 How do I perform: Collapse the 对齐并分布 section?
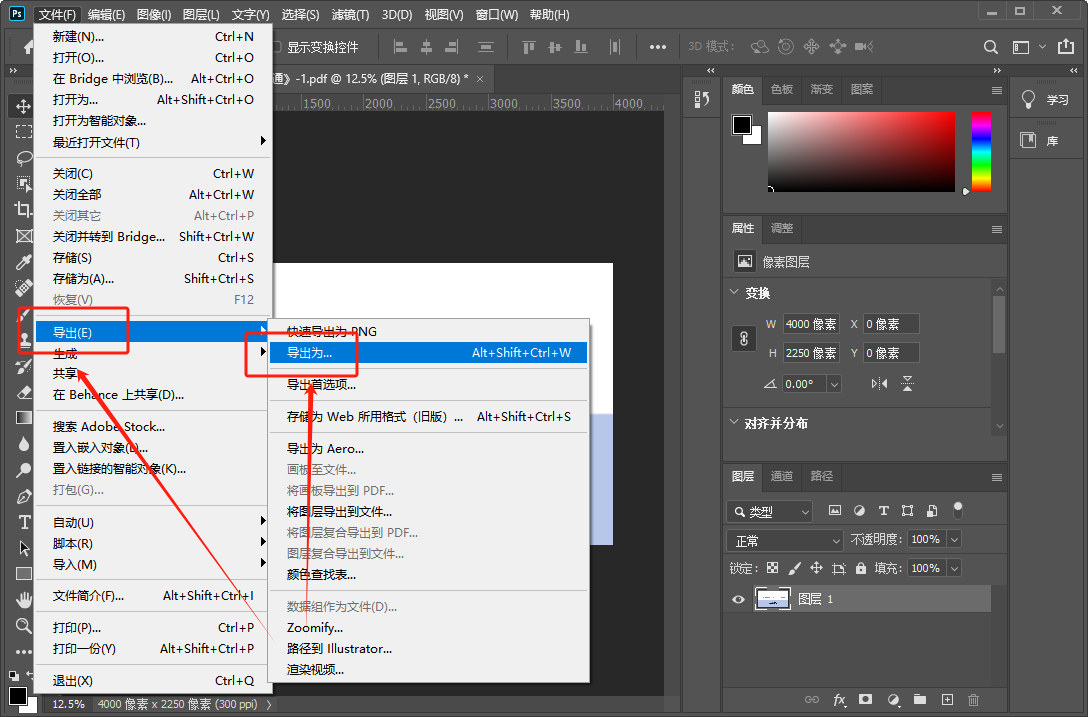point(734,421)
